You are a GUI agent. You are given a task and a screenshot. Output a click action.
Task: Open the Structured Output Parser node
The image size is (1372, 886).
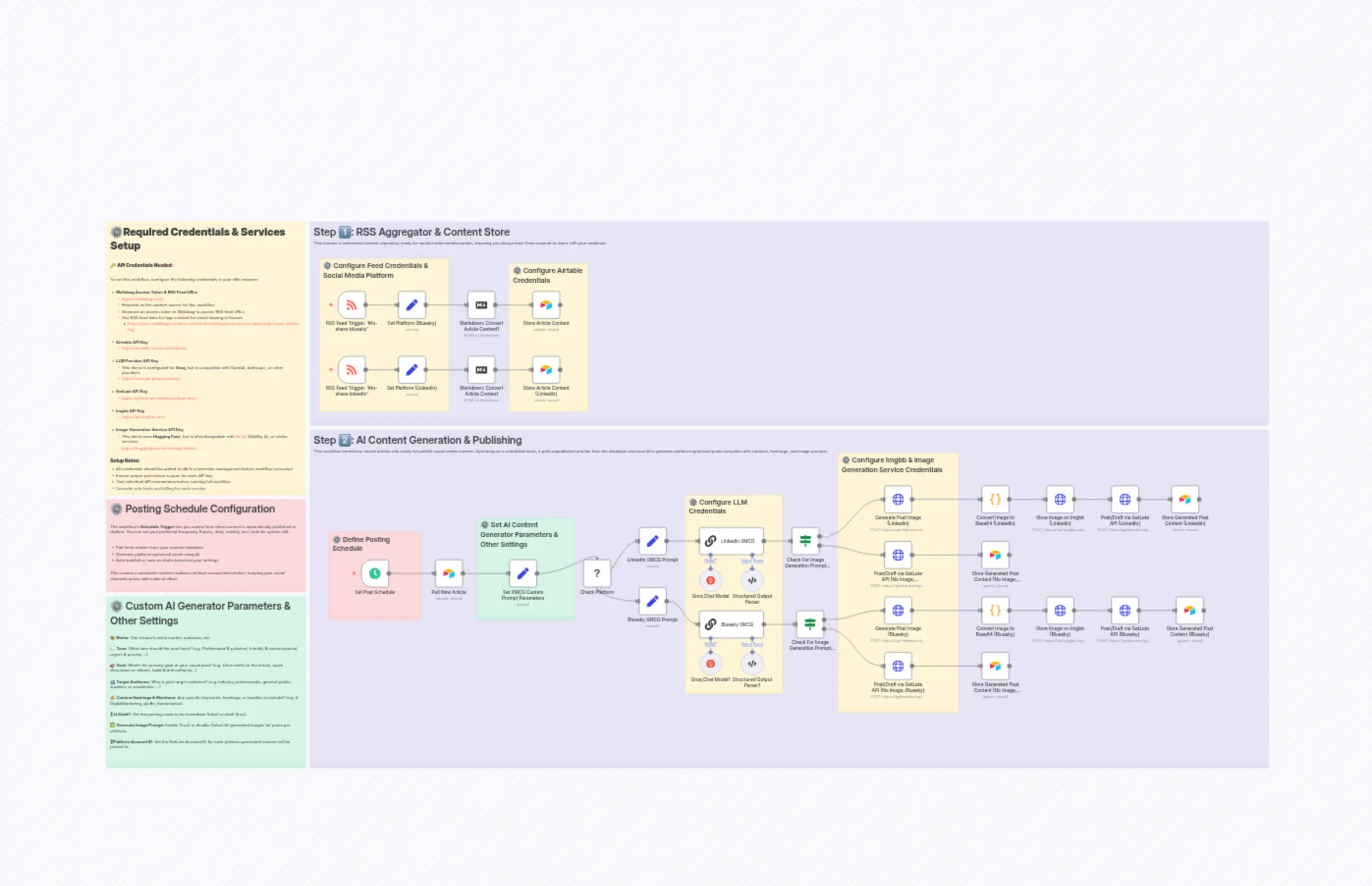tap(752, 580)
